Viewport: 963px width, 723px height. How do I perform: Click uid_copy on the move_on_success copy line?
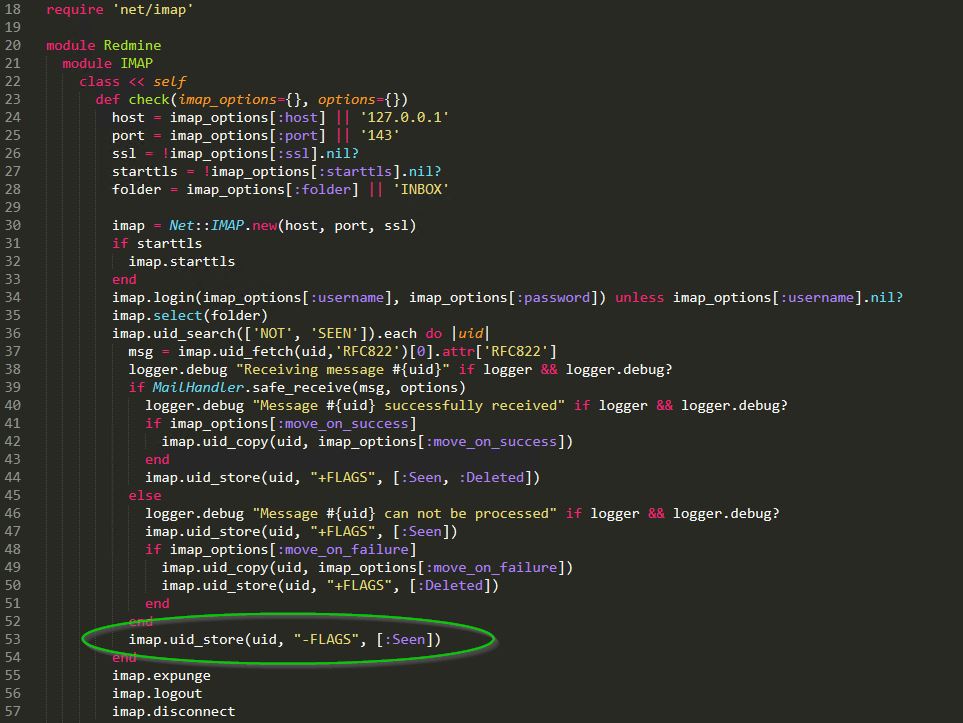pyautogui.click(x=235, y=442)
